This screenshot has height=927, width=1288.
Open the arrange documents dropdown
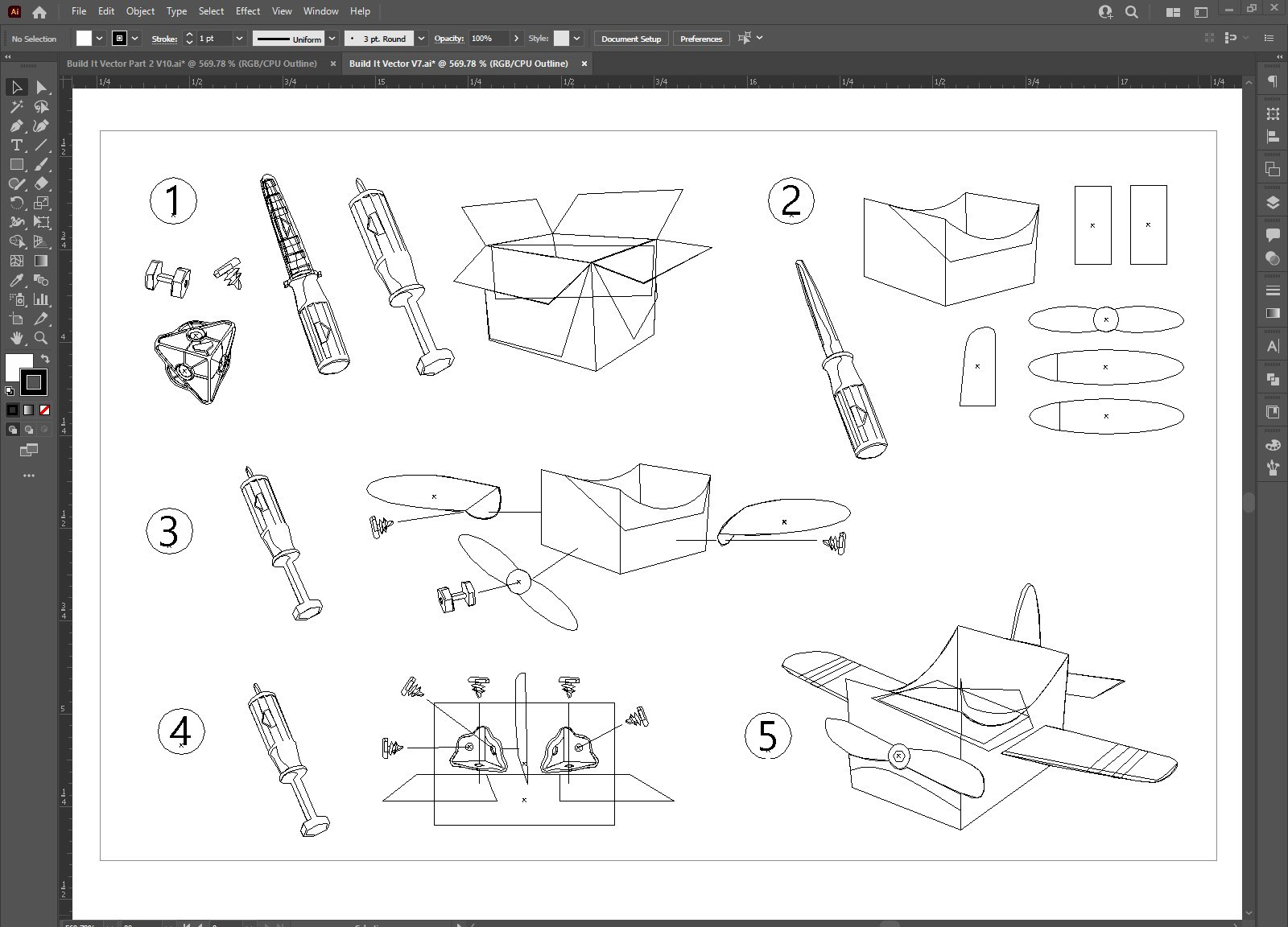[x=1173, y=12]
